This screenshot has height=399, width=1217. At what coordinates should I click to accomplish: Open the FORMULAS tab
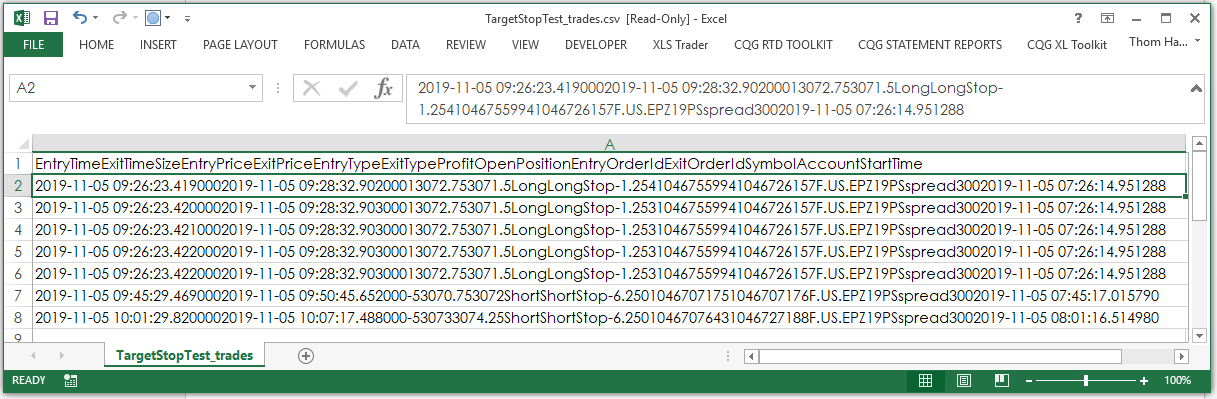coord(334,44)
